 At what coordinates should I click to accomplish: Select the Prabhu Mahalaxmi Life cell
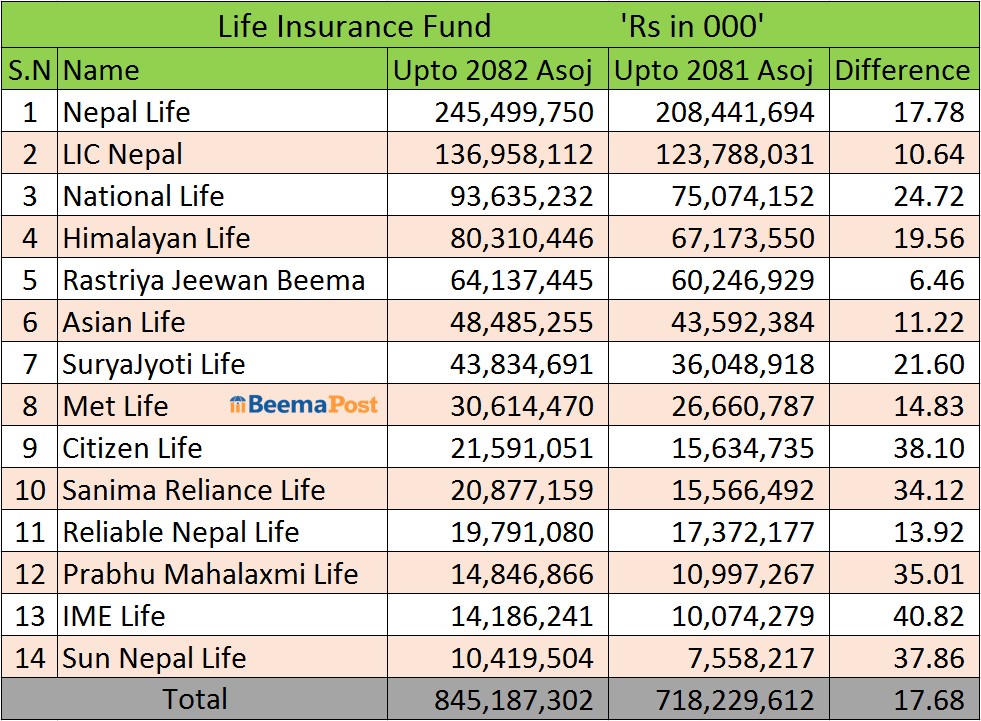(210, 574)
